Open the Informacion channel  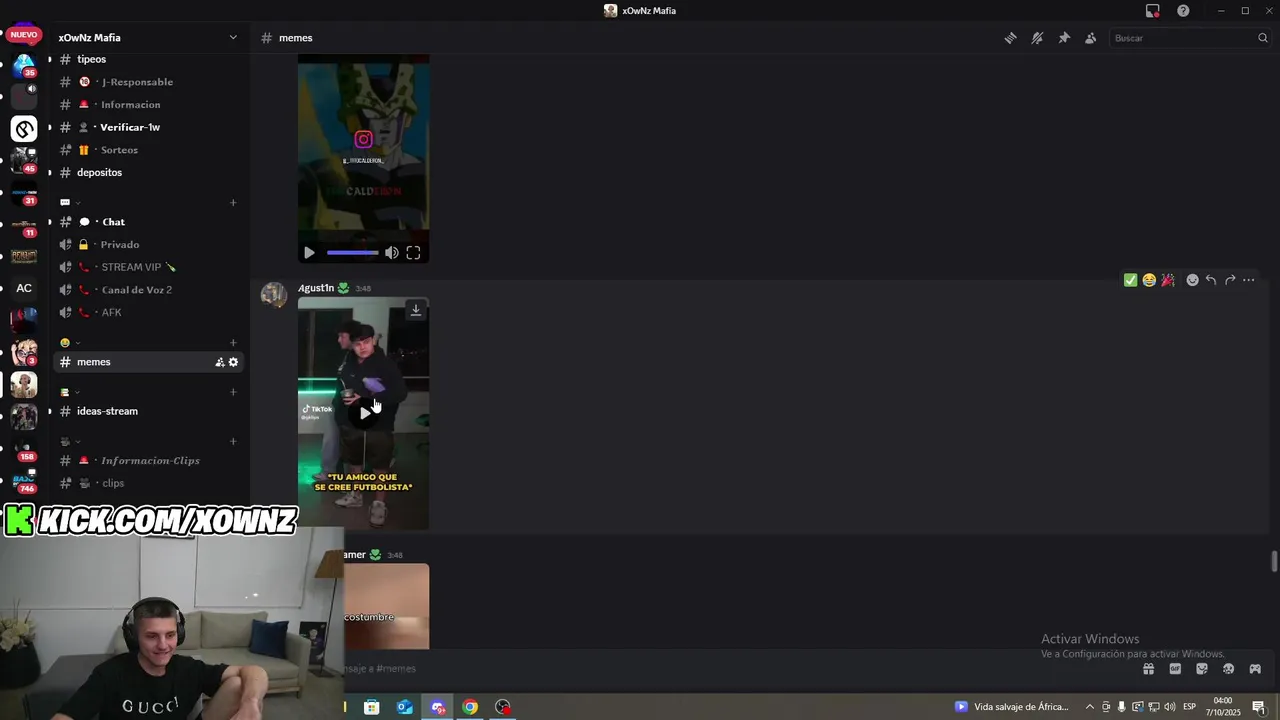(150, 105)
